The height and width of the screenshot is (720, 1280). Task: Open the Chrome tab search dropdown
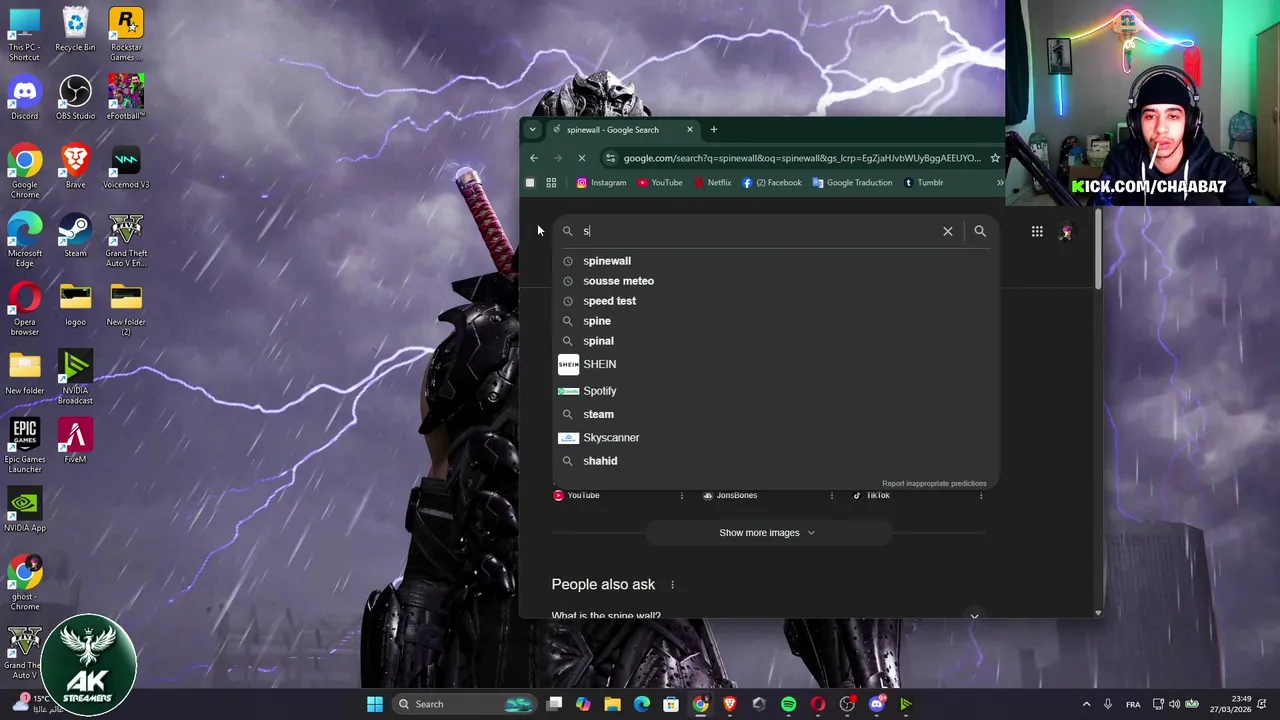tap(532, 129)
